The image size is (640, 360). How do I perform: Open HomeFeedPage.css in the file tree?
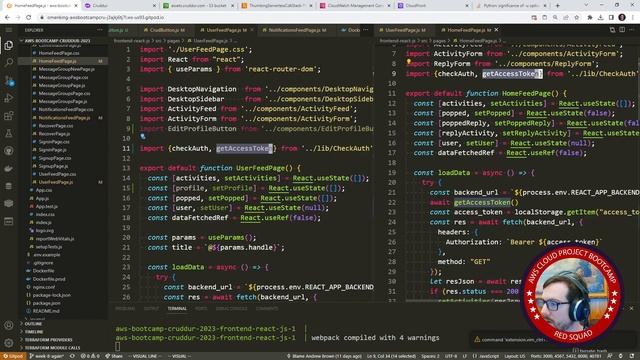point(59,53)
